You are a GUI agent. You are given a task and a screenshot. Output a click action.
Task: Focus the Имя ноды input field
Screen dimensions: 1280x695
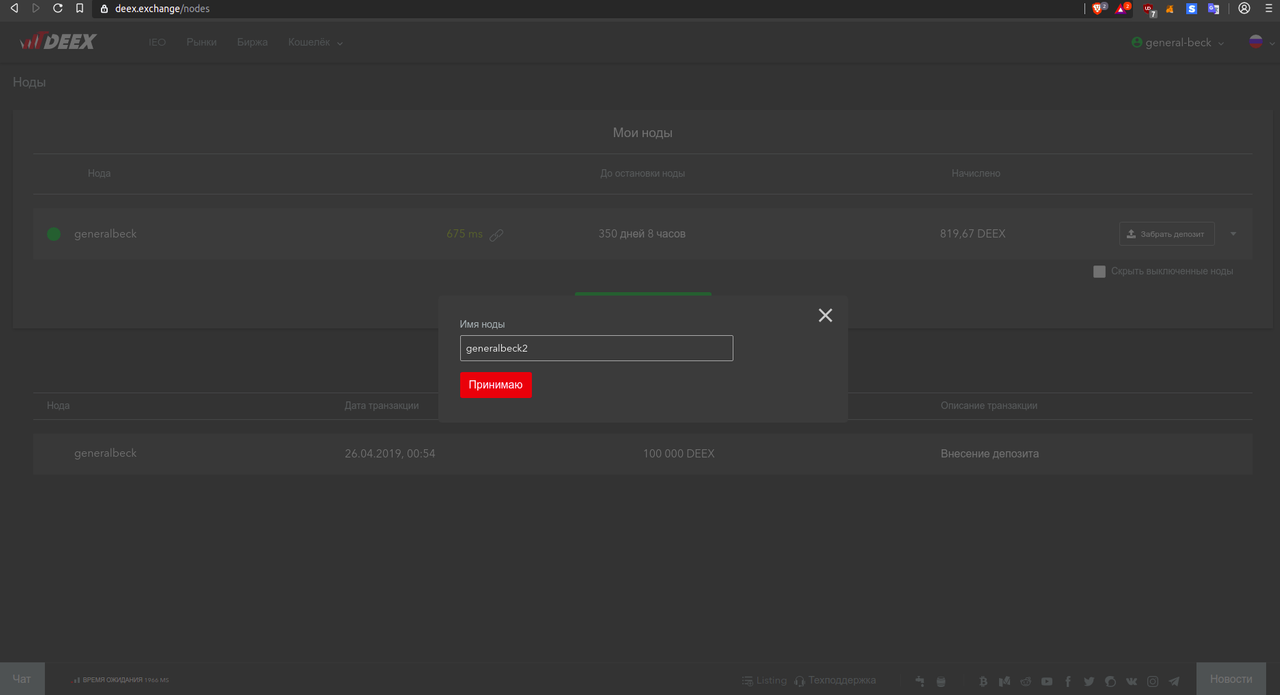(596, 348)
